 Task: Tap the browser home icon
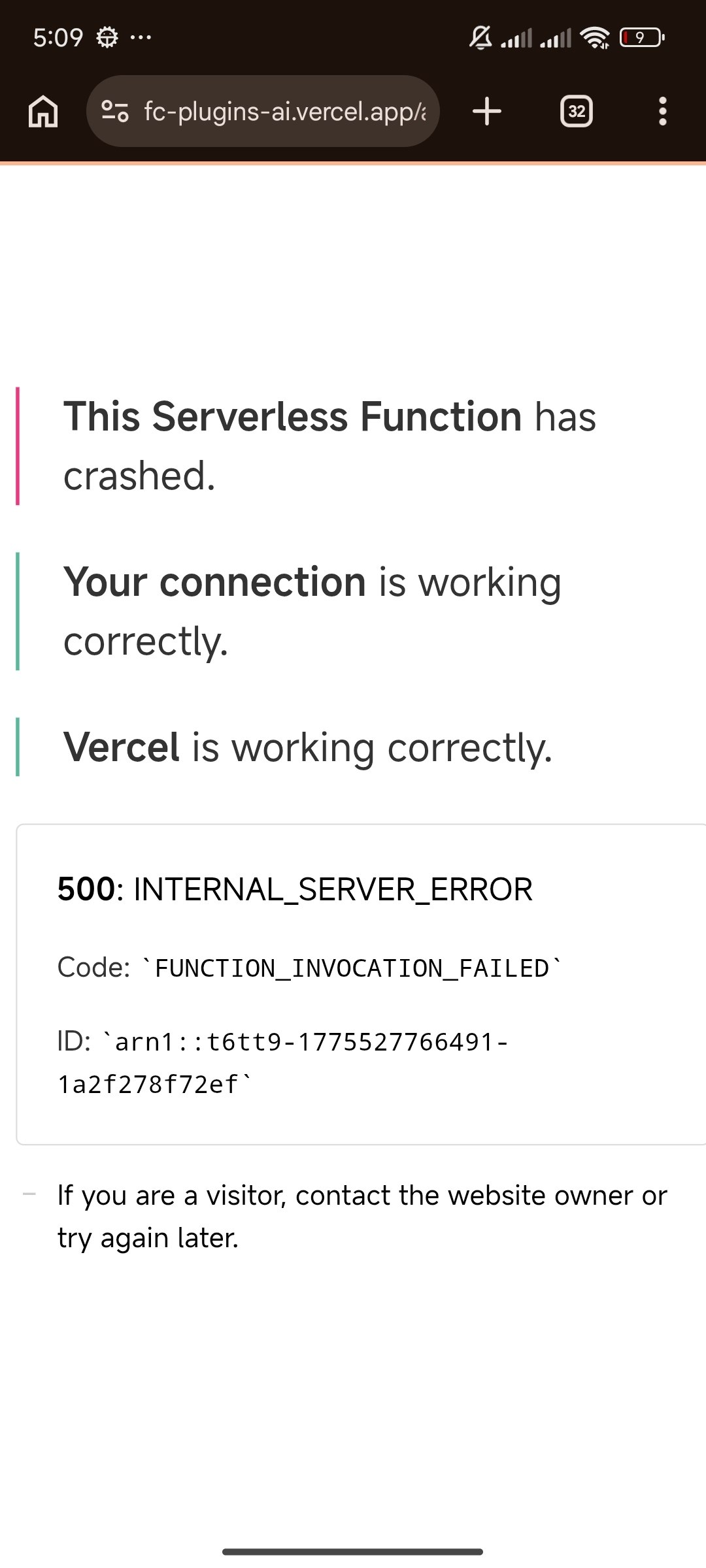[43, 111]
